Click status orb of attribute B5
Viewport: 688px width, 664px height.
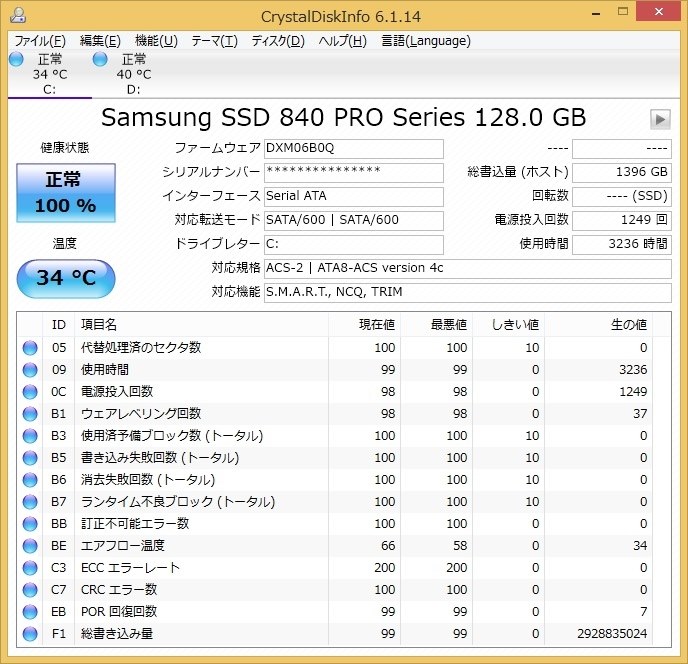[x=30, y=458]
